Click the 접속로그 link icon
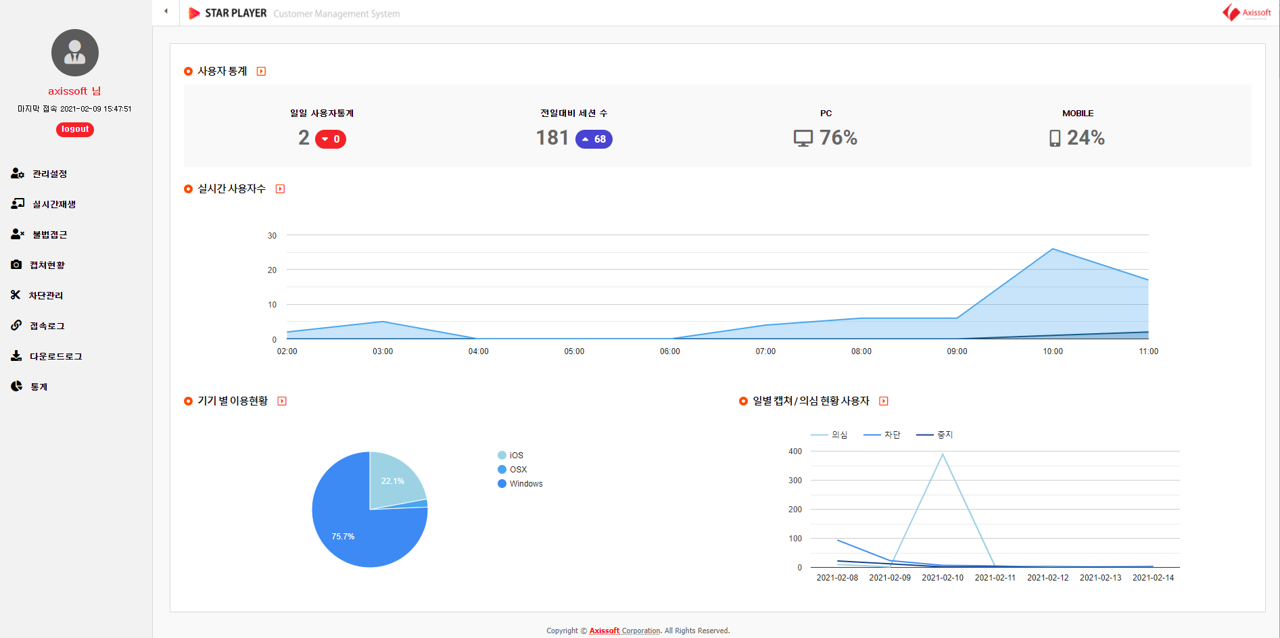 [16, 325]
